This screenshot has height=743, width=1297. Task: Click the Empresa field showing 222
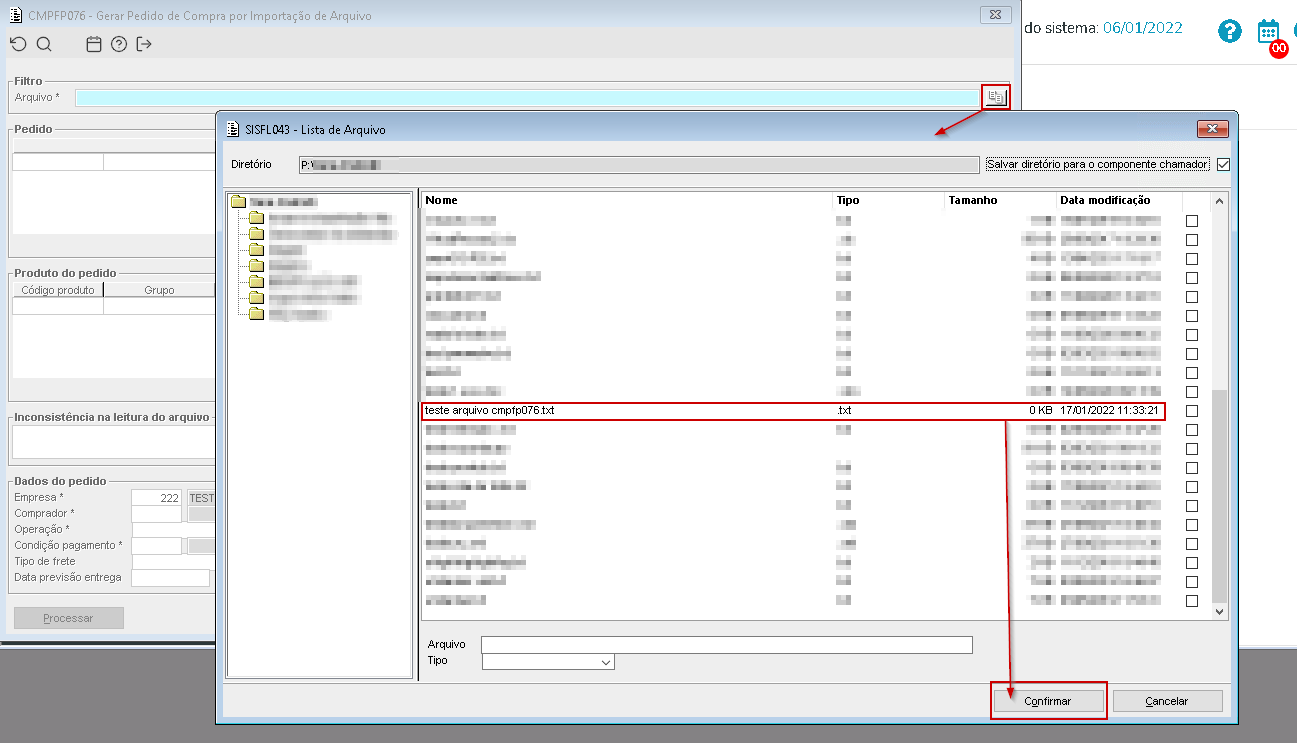pos(157,498)
